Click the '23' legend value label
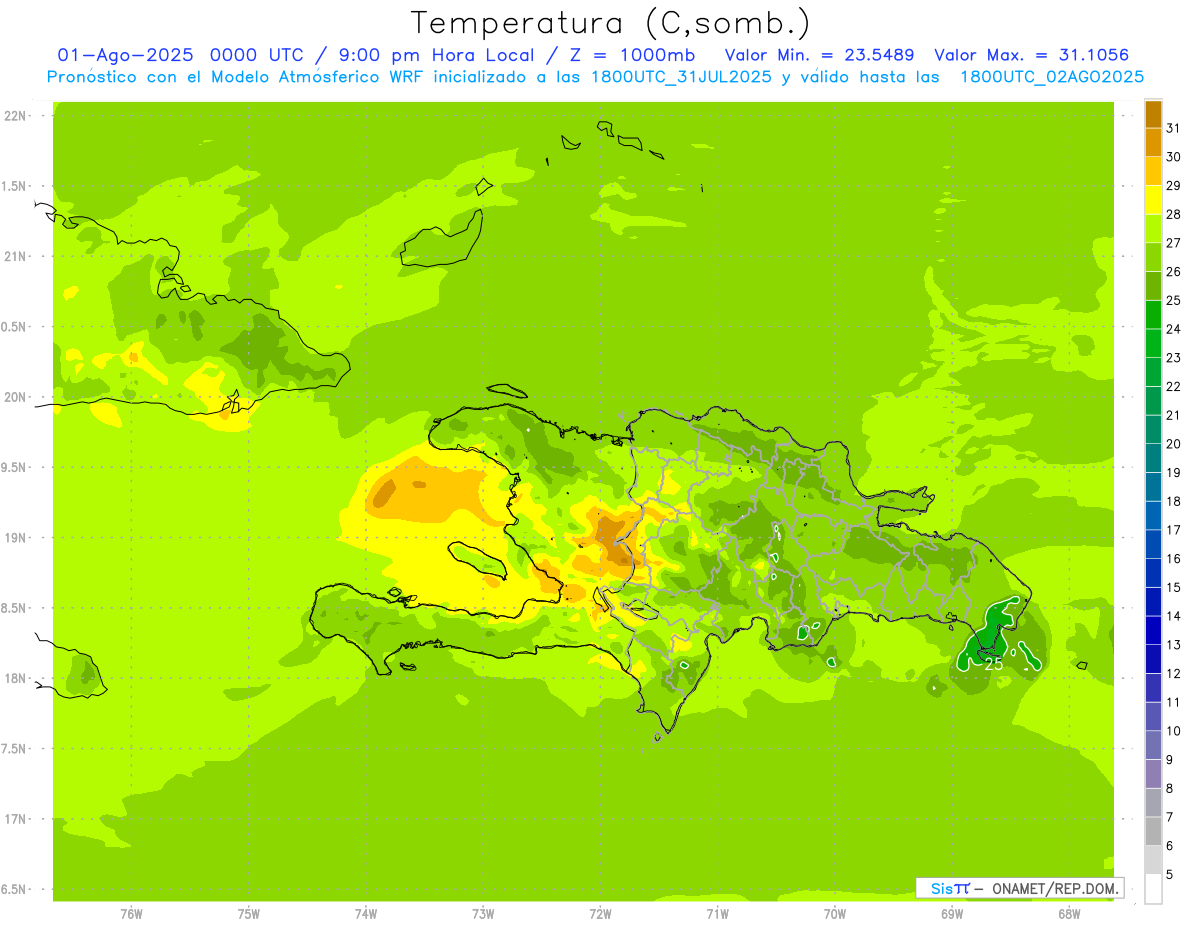This screenshot has height=927, width=1200. tap(1173, 357)
